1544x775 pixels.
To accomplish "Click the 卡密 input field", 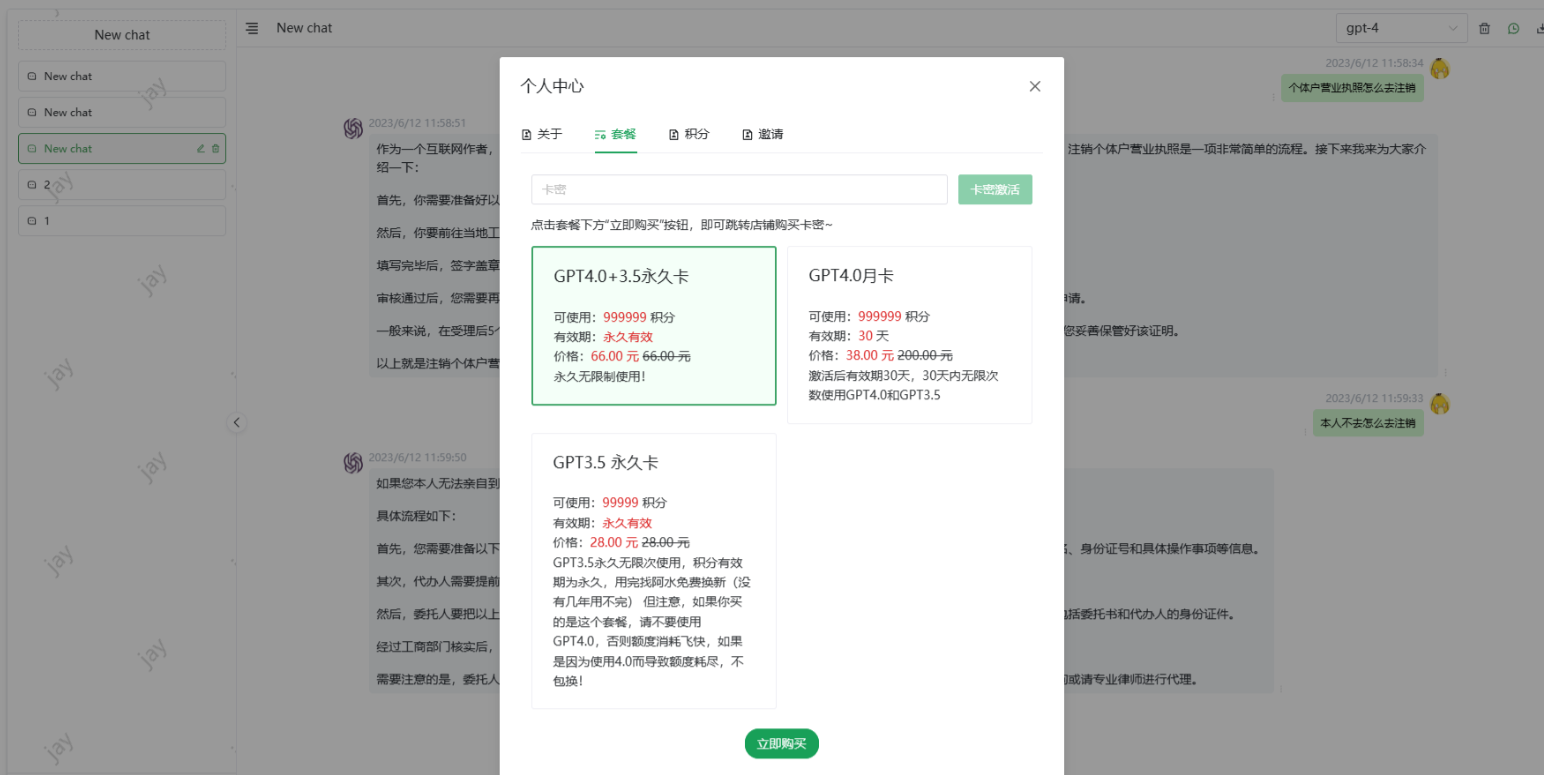I will click(x=739, y=189).
